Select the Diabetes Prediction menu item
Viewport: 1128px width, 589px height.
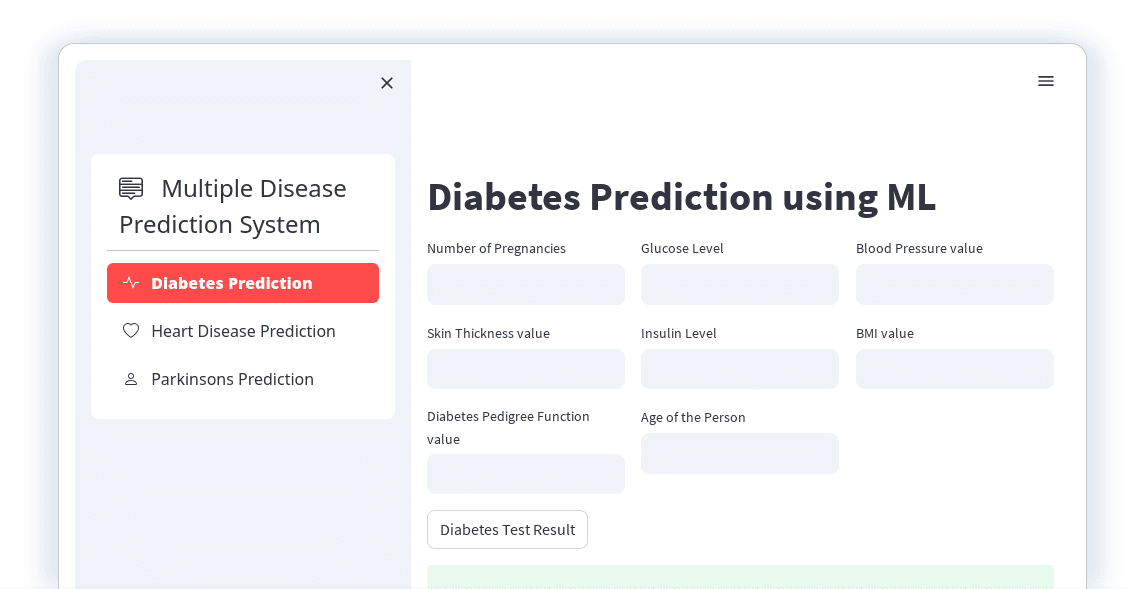[x=243, y=283]
